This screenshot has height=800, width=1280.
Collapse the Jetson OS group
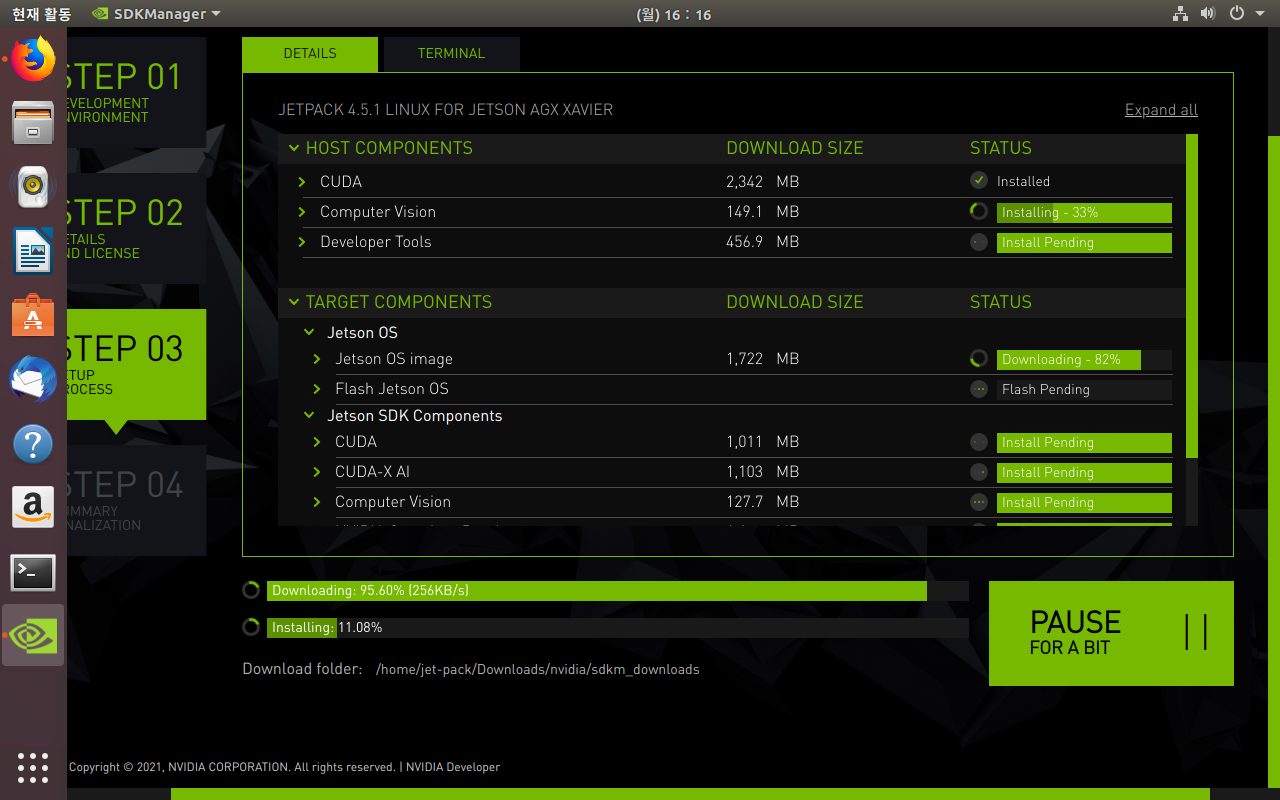tap(309, 333)
